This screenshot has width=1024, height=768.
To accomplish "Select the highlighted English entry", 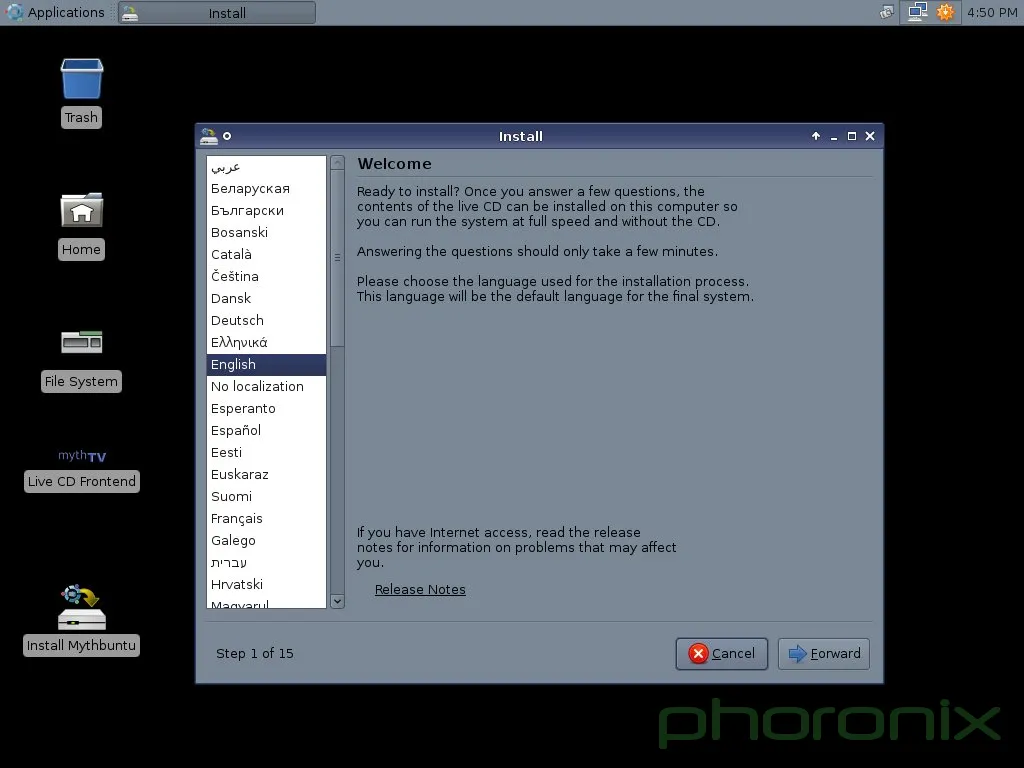I will (x=266, y=364).
